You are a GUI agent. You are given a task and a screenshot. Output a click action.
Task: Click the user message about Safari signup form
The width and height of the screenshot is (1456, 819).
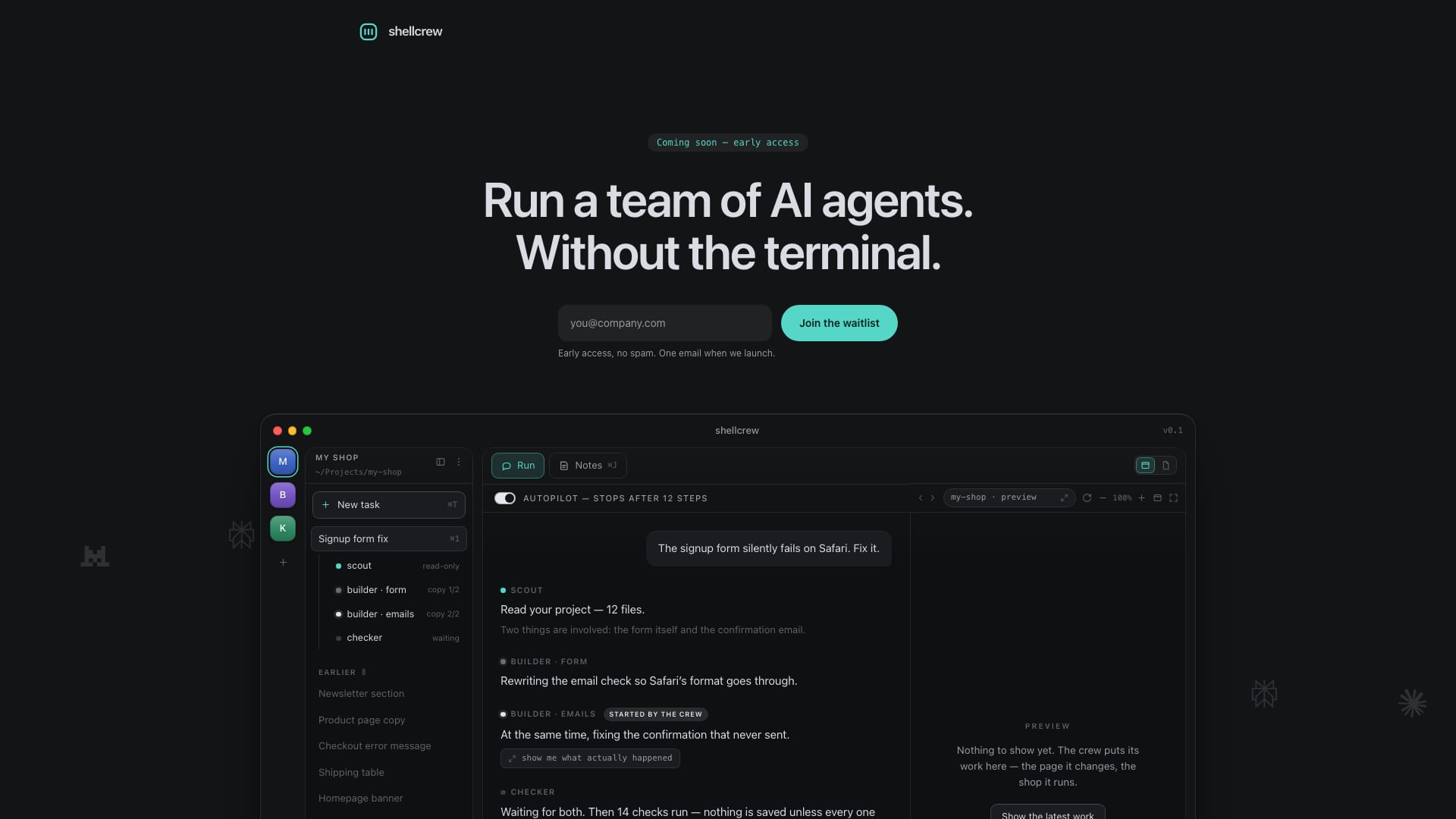(768, 548)
